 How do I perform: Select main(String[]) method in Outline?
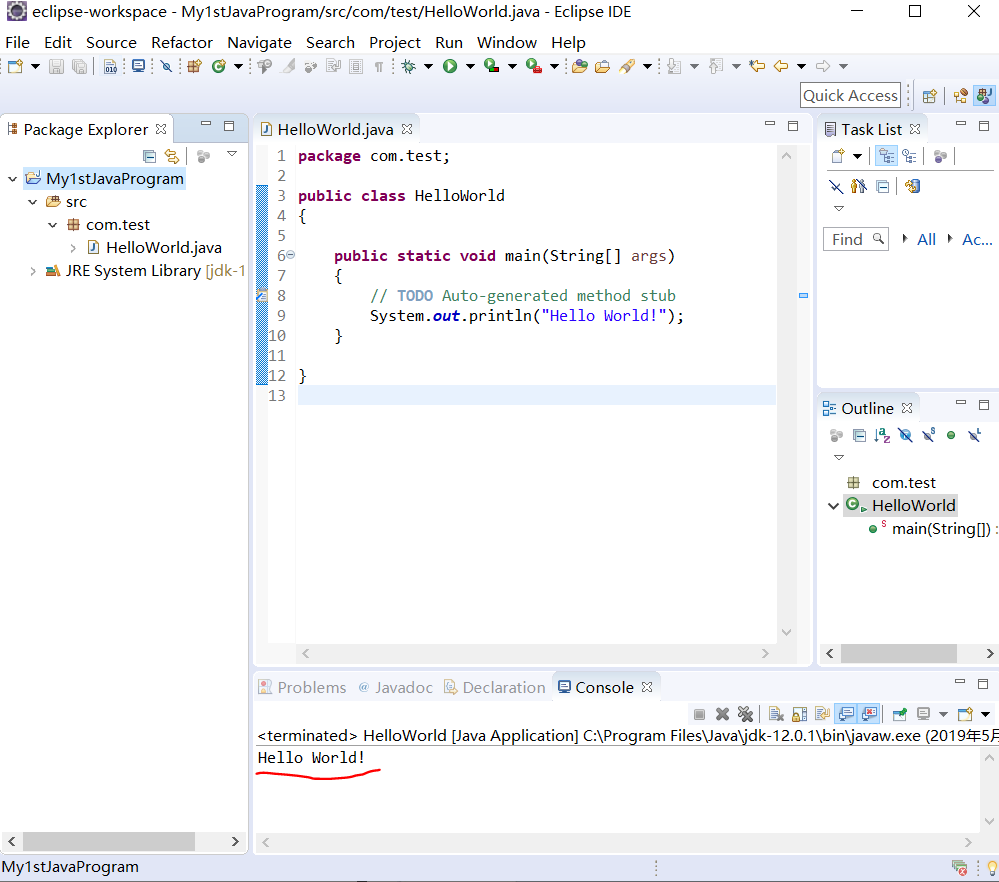pyautogui.click(x=941, y=529)
